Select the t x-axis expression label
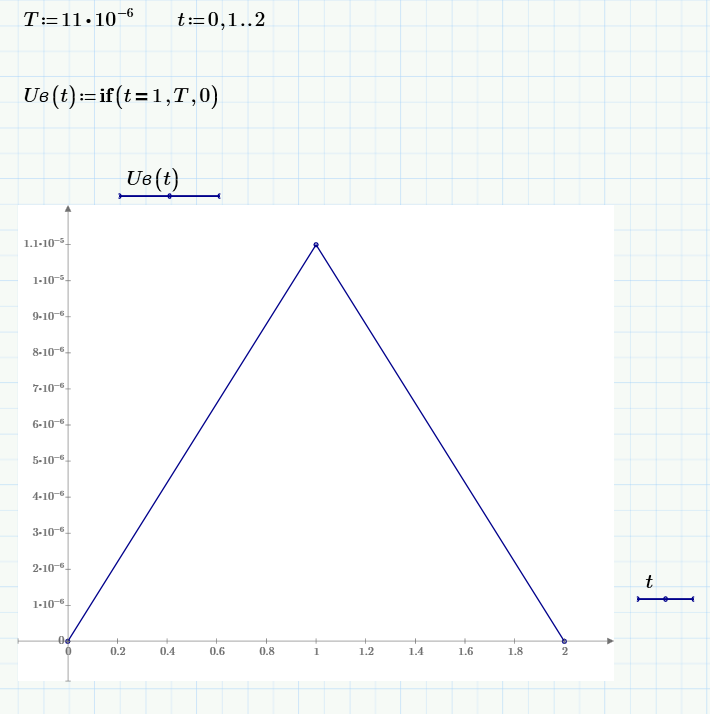 (649, 581)
